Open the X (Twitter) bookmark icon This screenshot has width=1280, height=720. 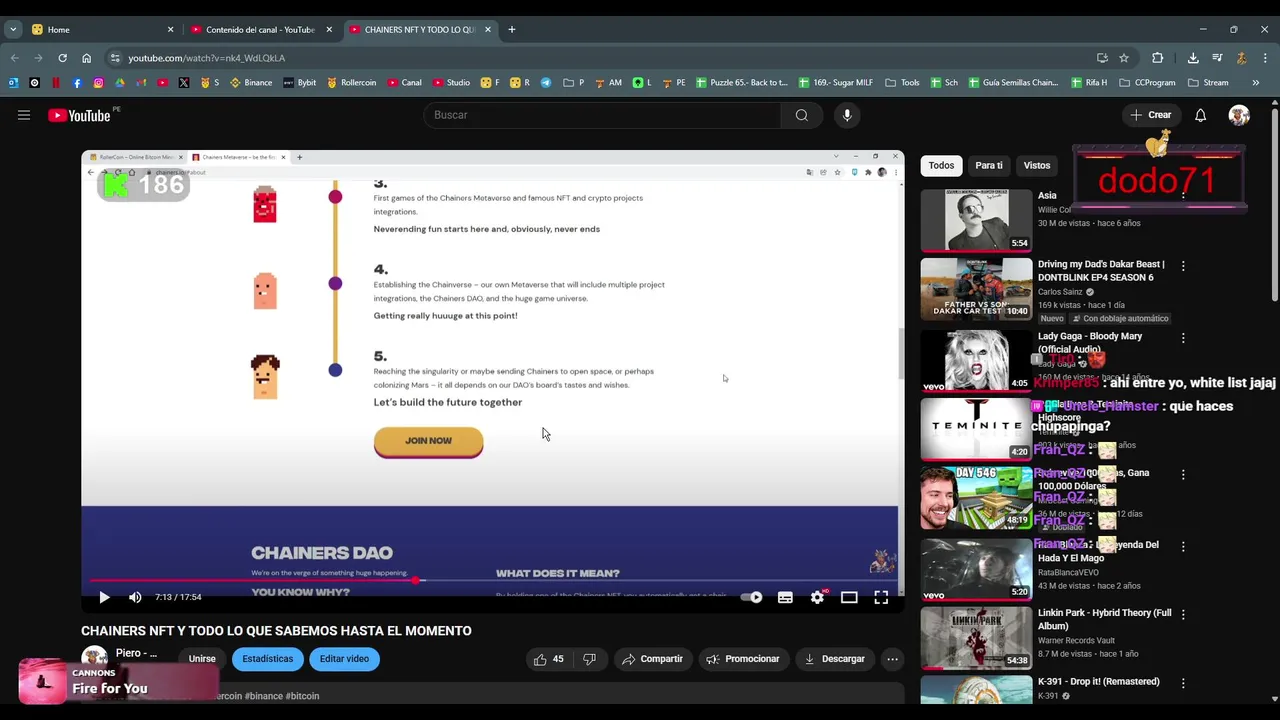click(184, 83)
